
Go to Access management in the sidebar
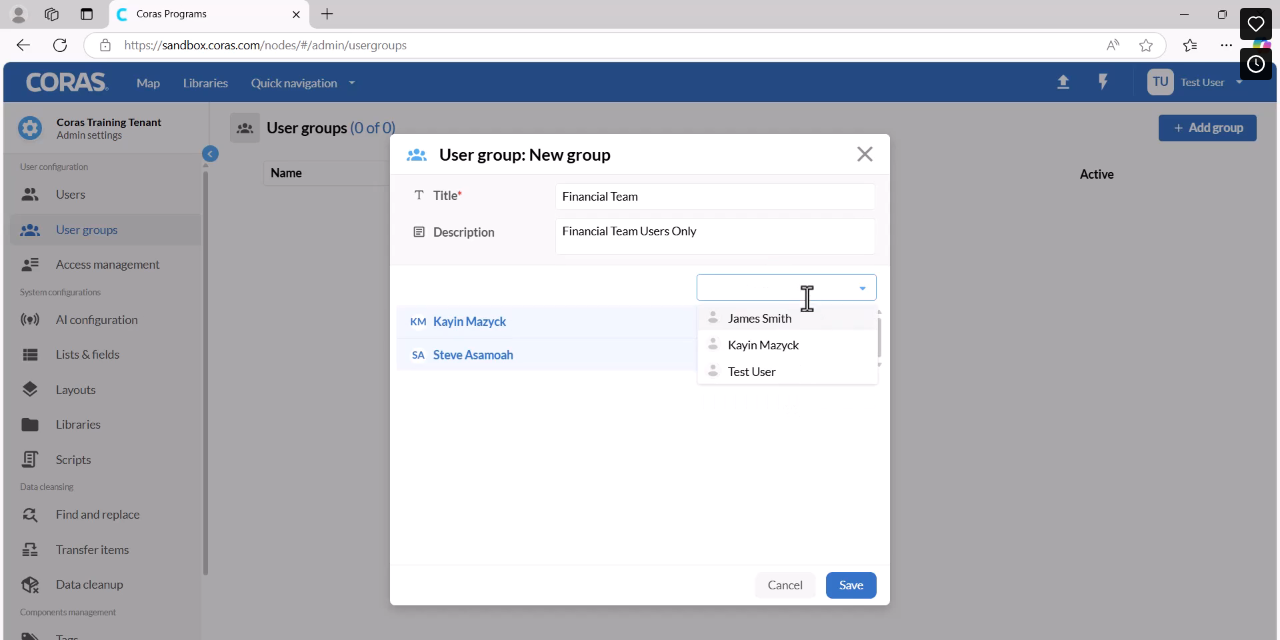pyautogui.click(x=106, y=265)
